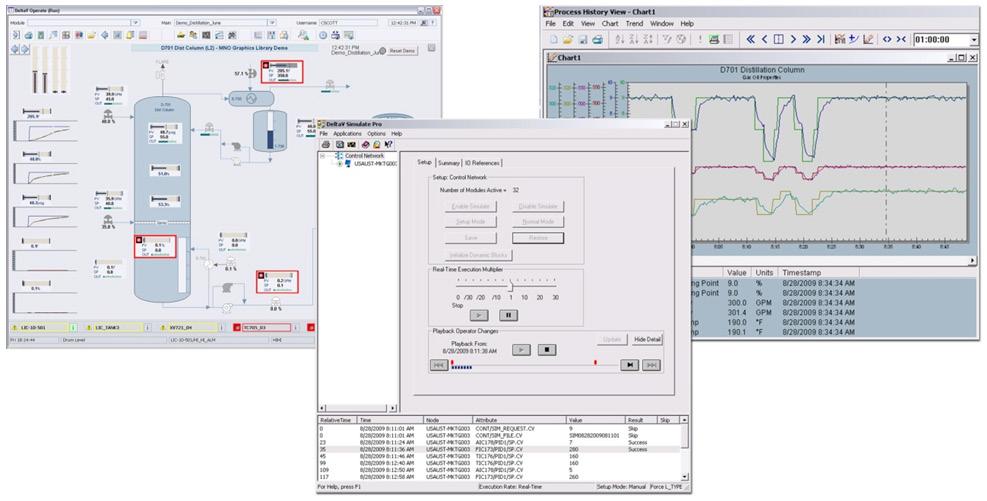Screen dimensions: 987x501
Task: Click double-right fast forward chart arrow
Action: pos(806,40)
